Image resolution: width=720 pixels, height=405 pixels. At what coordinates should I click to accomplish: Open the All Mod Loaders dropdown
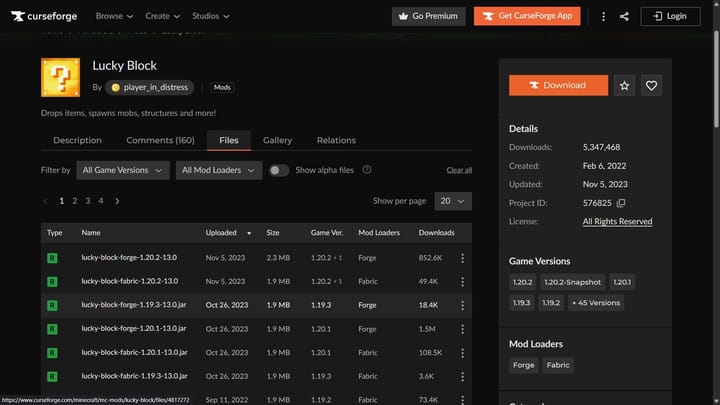pyautogui.click(x=218, y=170)
